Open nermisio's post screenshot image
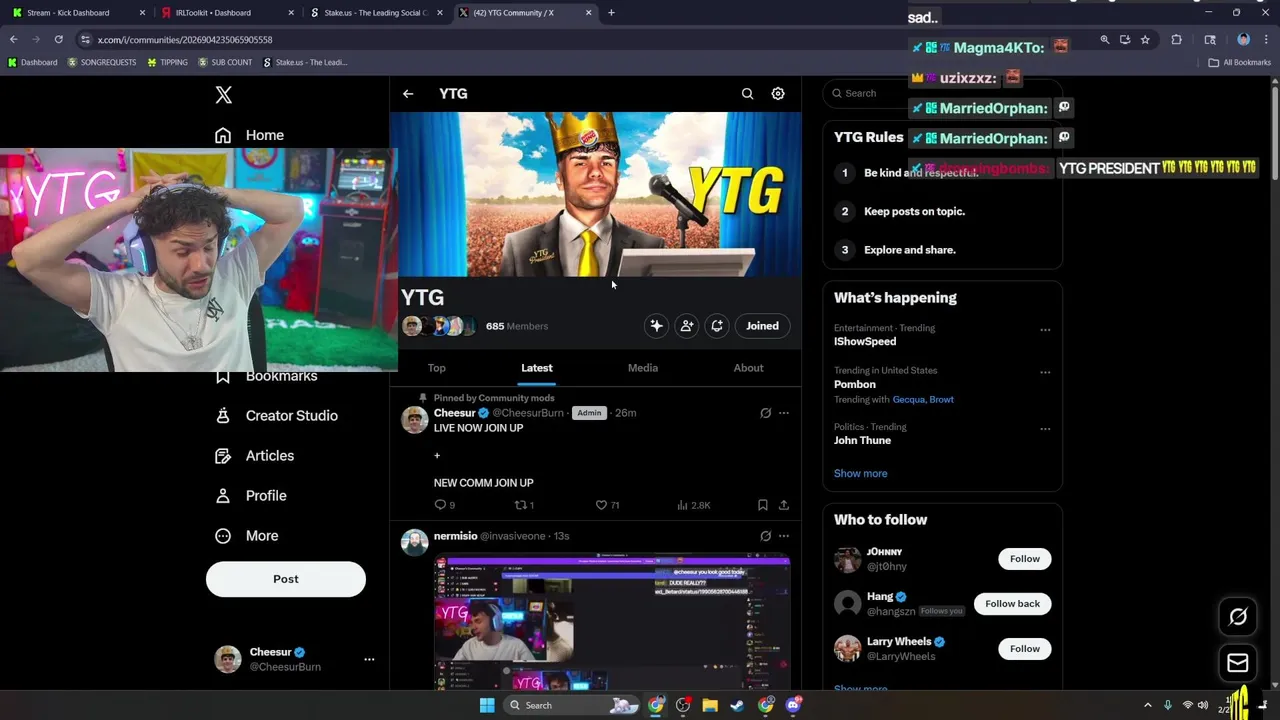This screenshot has height=720, width=1280. pos(612,622)
